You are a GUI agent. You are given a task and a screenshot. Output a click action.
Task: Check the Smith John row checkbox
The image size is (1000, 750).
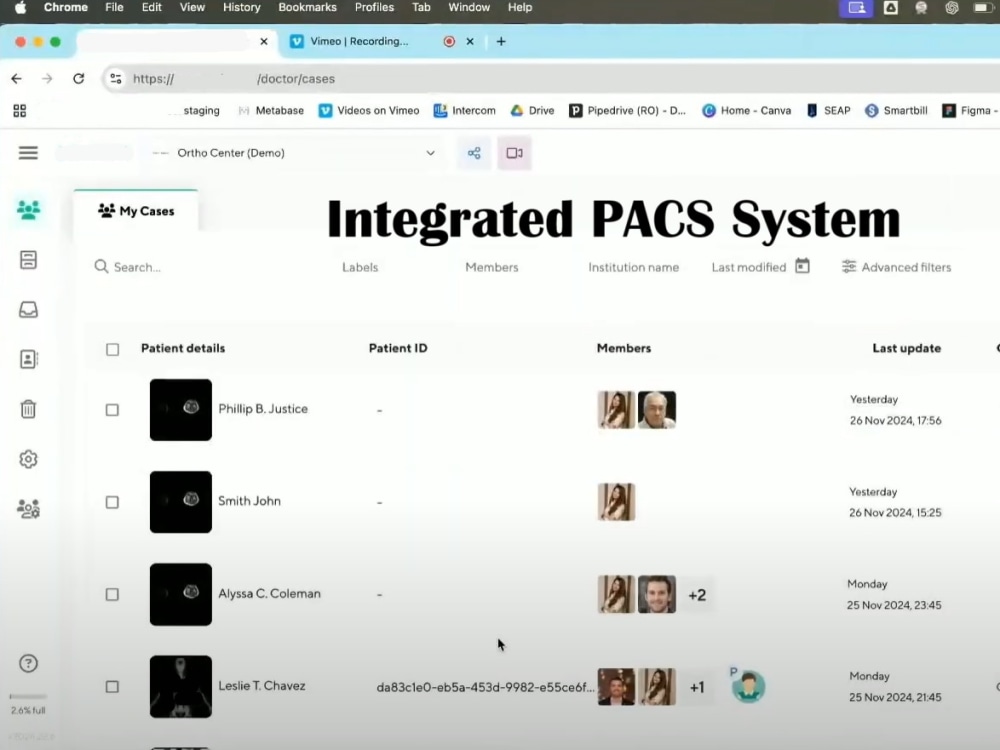click(112, 503)
